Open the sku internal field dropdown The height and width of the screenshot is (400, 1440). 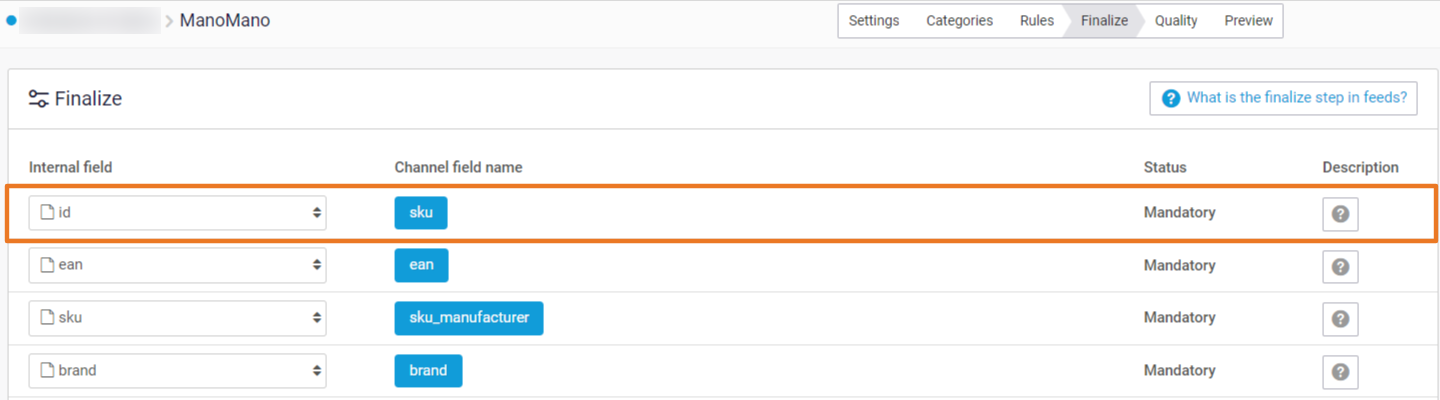pos(177,318)
